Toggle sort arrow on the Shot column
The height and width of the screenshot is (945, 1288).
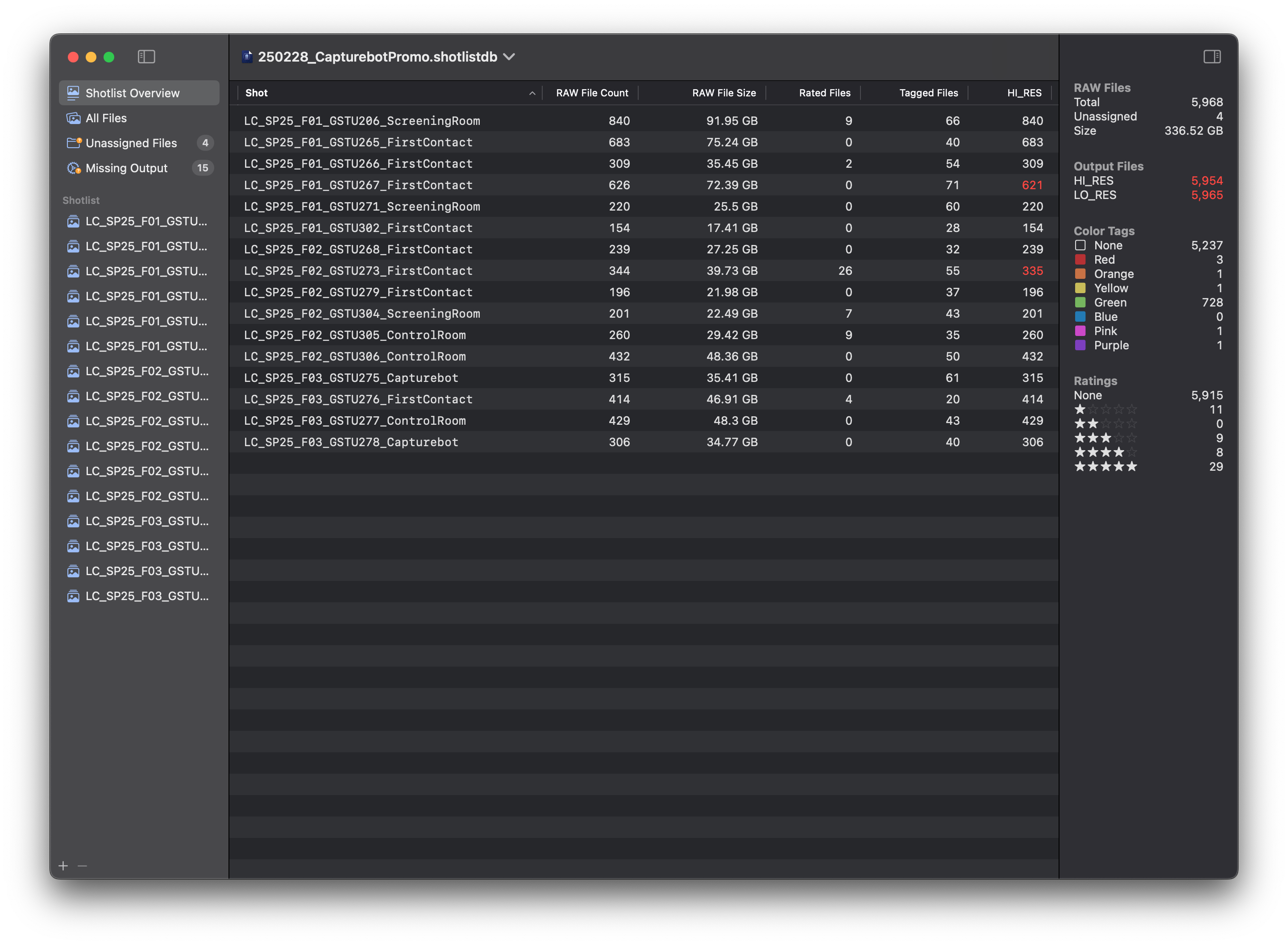(532, 93)
